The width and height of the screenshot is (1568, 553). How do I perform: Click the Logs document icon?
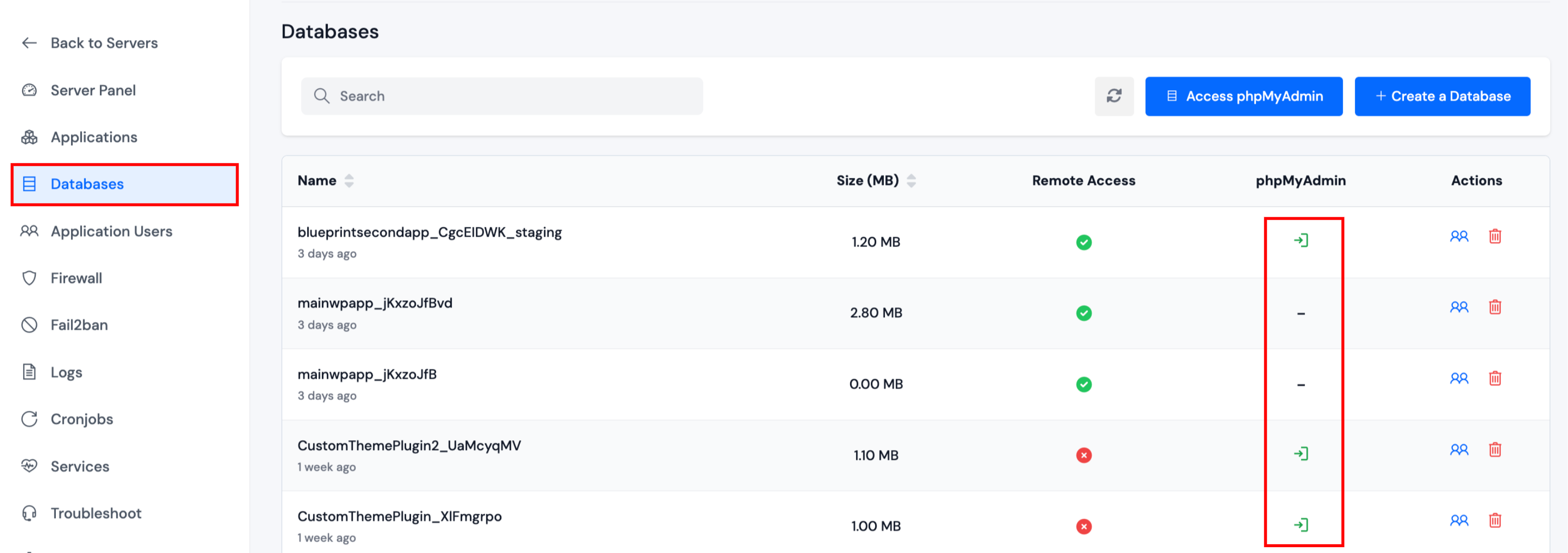coord(29,372)
